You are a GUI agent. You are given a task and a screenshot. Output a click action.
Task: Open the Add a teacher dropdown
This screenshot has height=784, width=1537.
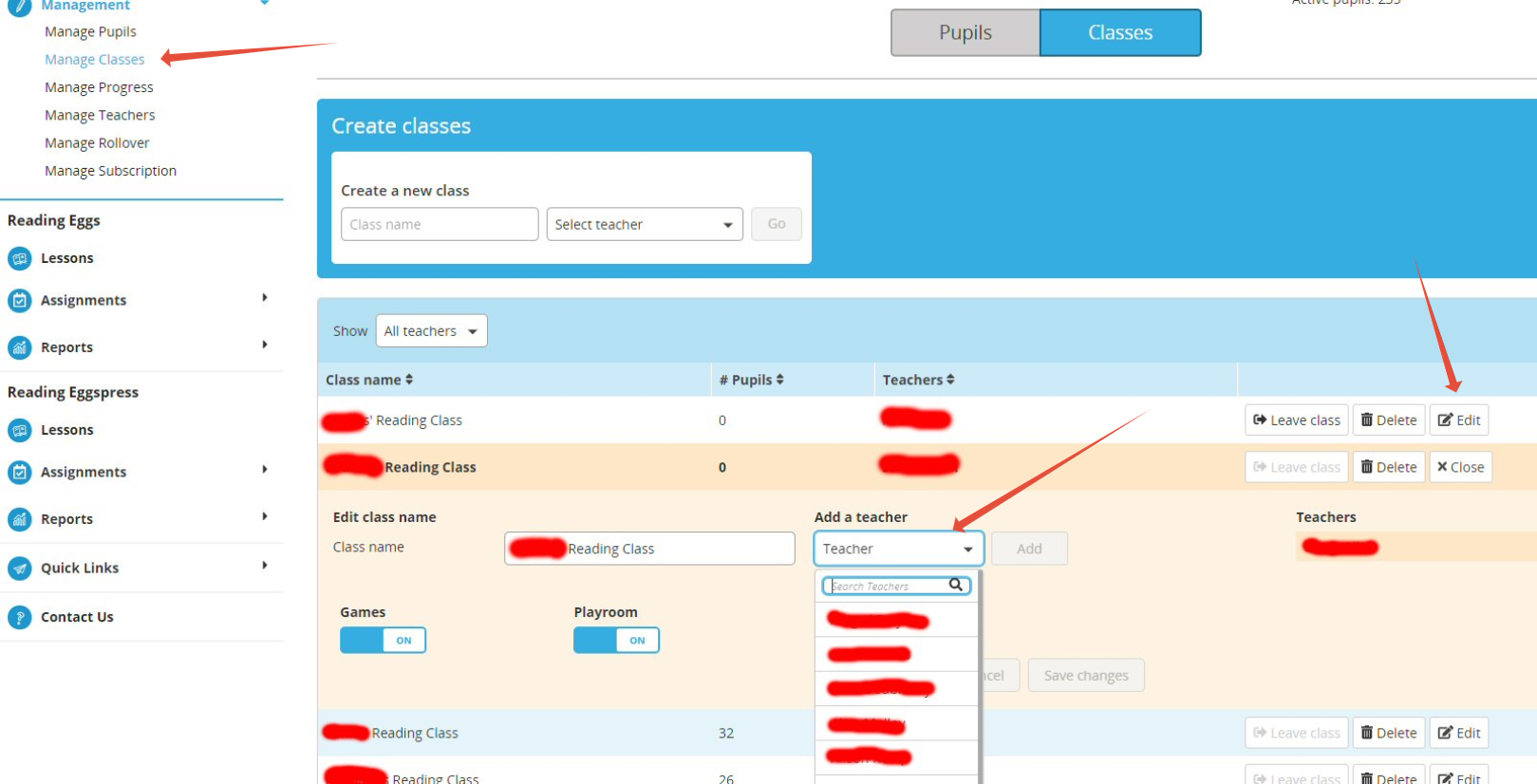[x=898, y=549]
